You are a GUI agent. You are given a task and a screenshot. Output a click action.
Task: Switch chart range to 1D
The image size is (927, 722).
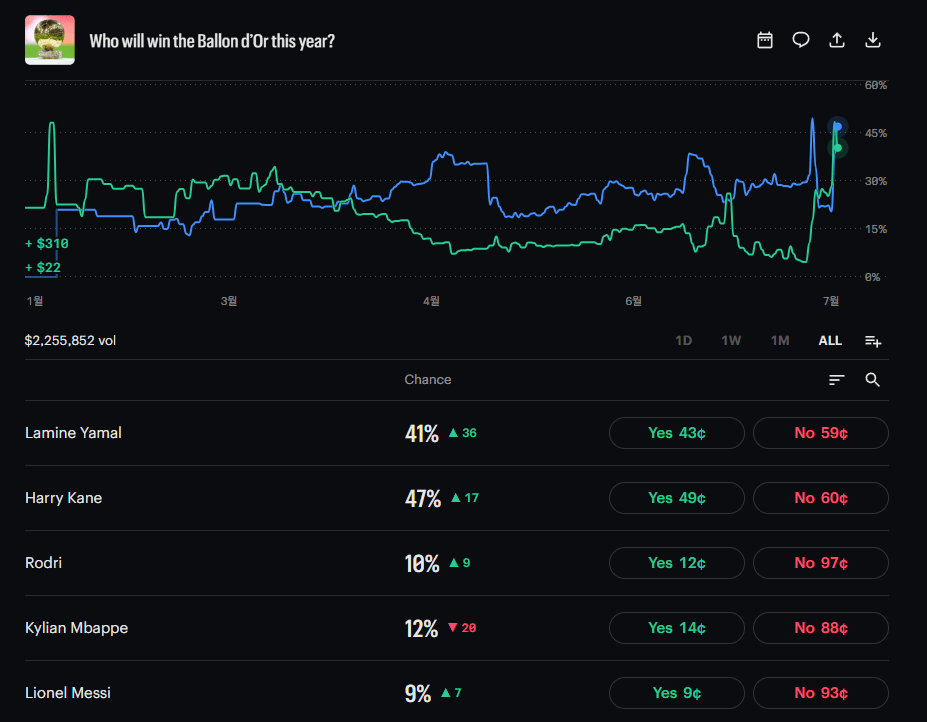pyautogui.click(x=683, y=341)
